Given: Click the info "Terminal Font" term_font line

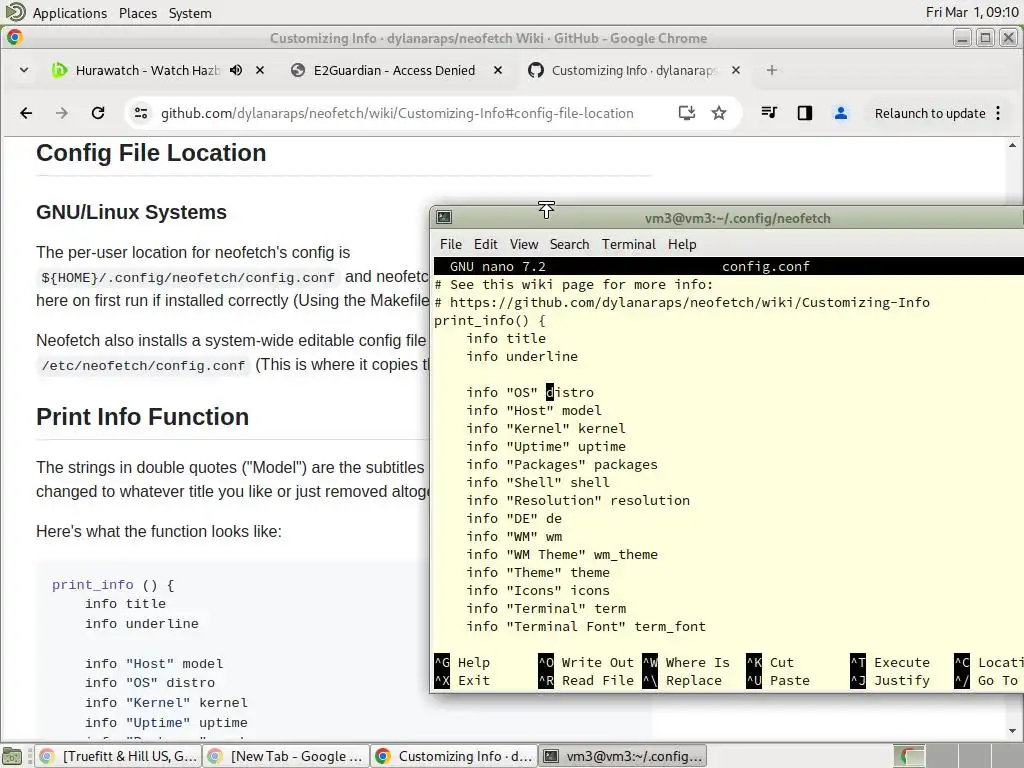Looking at the screenshot, I should [586, 626].
